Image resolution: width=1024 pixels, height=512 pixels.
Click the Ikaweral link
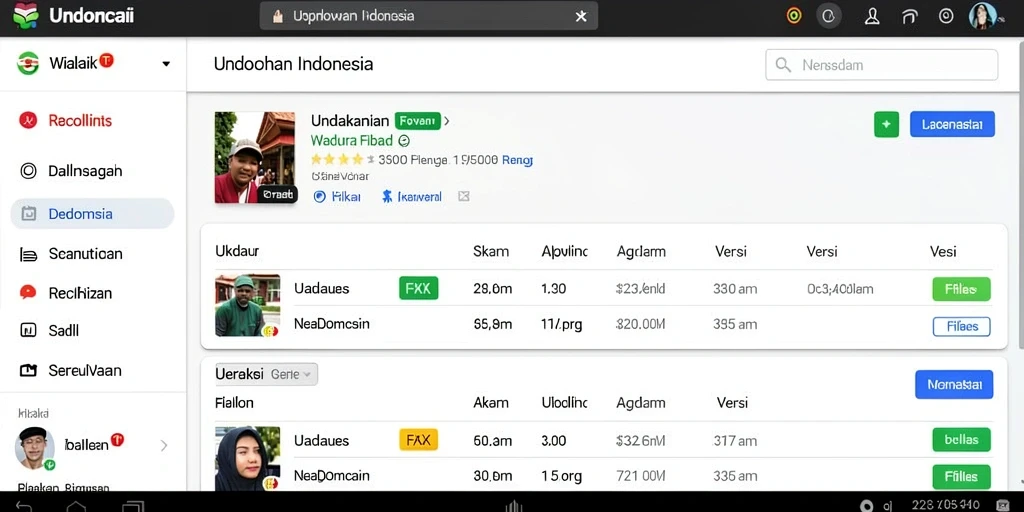[412, 197]
